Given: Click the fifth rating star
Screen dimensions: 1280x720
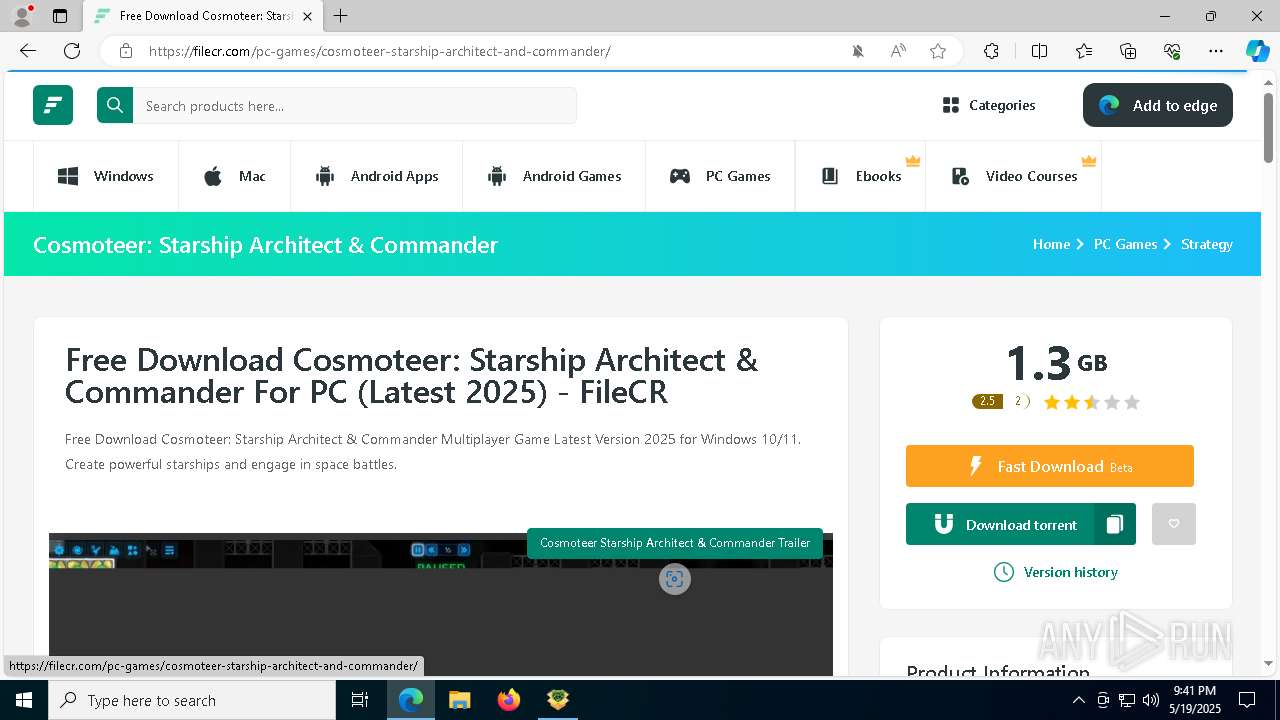Looking at the screenshot, I should pos(1132,402).
